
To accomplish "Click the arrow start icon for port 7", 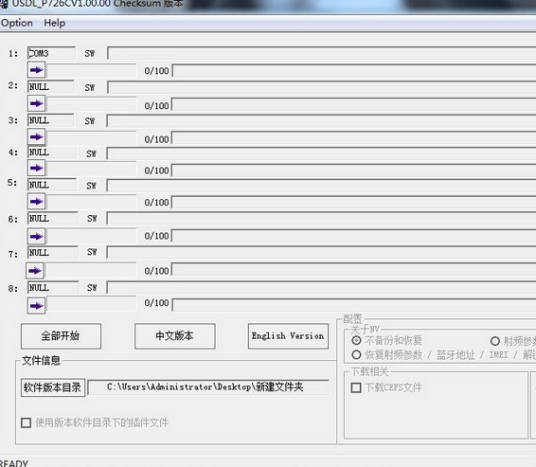I will [35, 271].
